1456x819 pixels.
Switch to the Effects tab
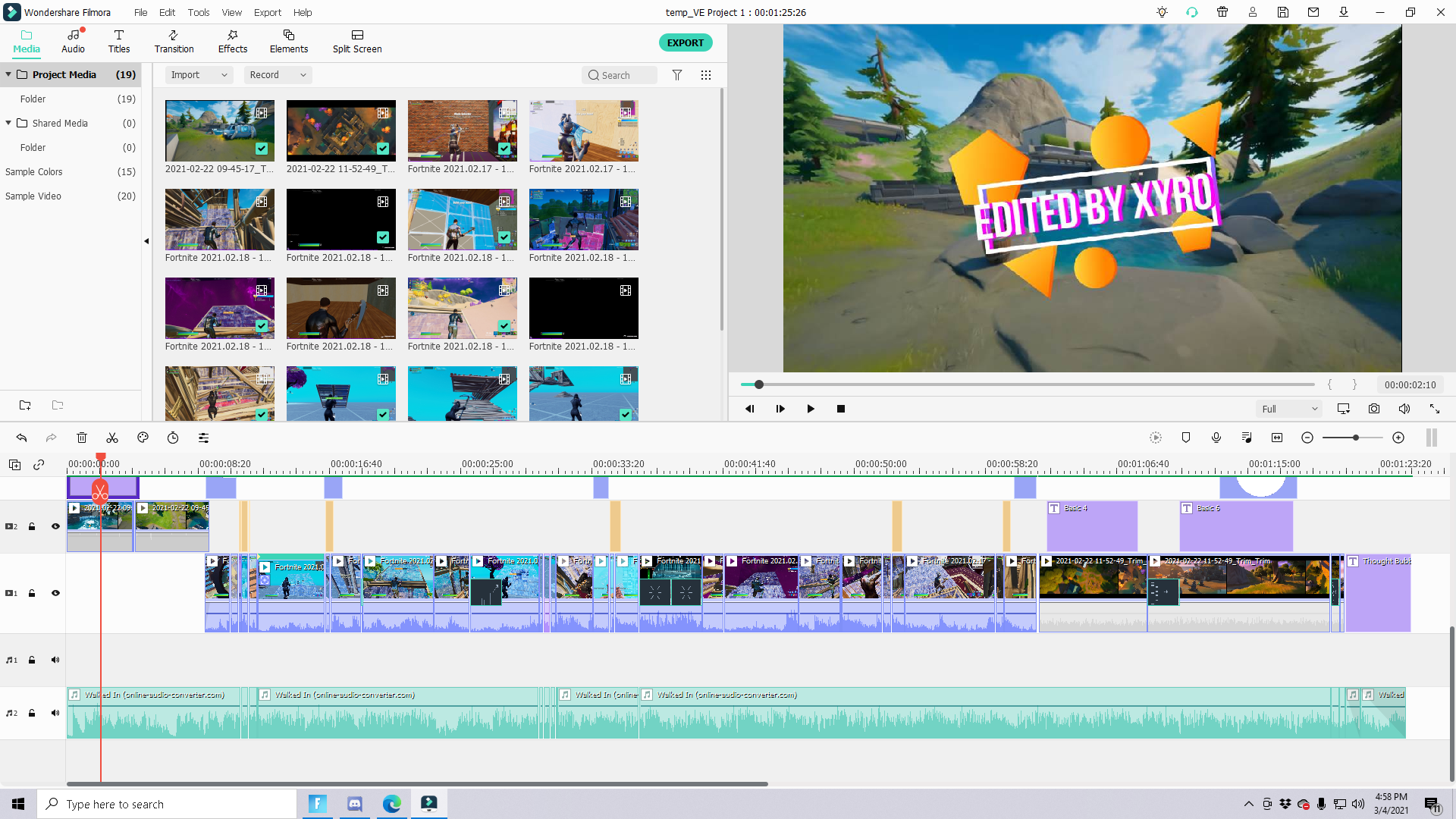(232, 42)
